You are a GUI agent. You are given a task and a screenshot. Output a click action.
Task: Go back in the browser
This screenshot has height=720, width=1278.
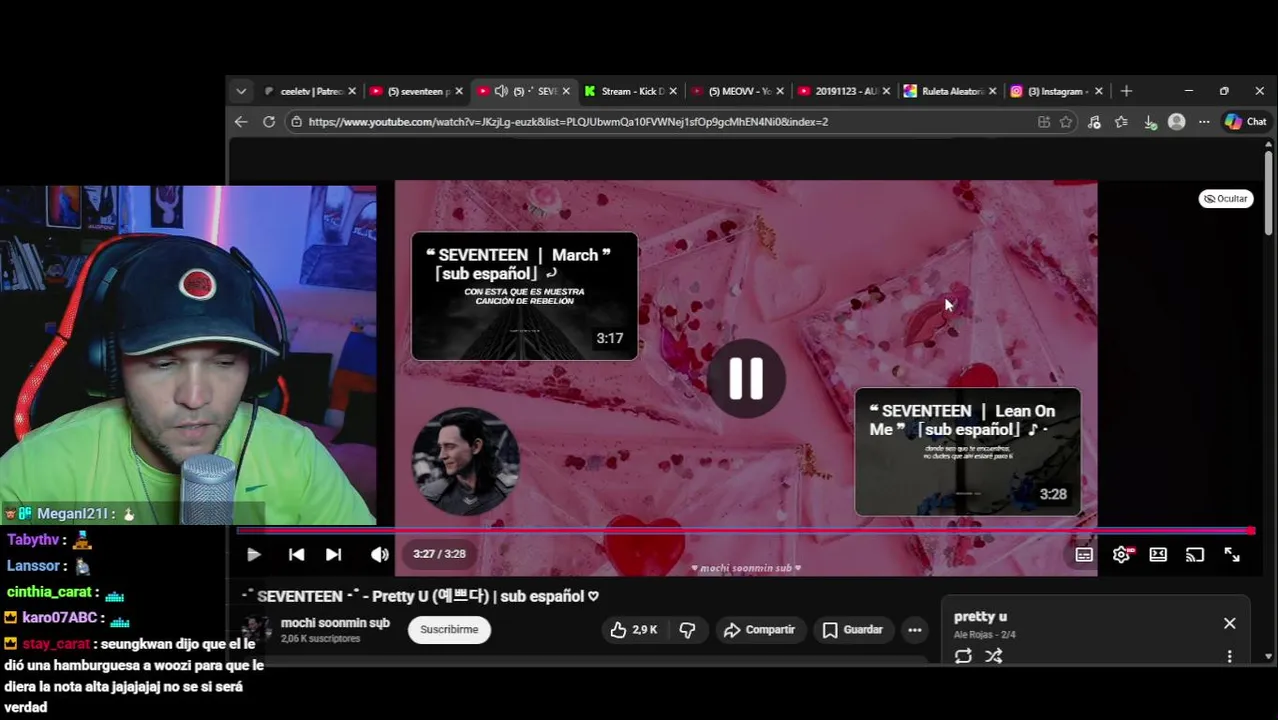[241, 121]
